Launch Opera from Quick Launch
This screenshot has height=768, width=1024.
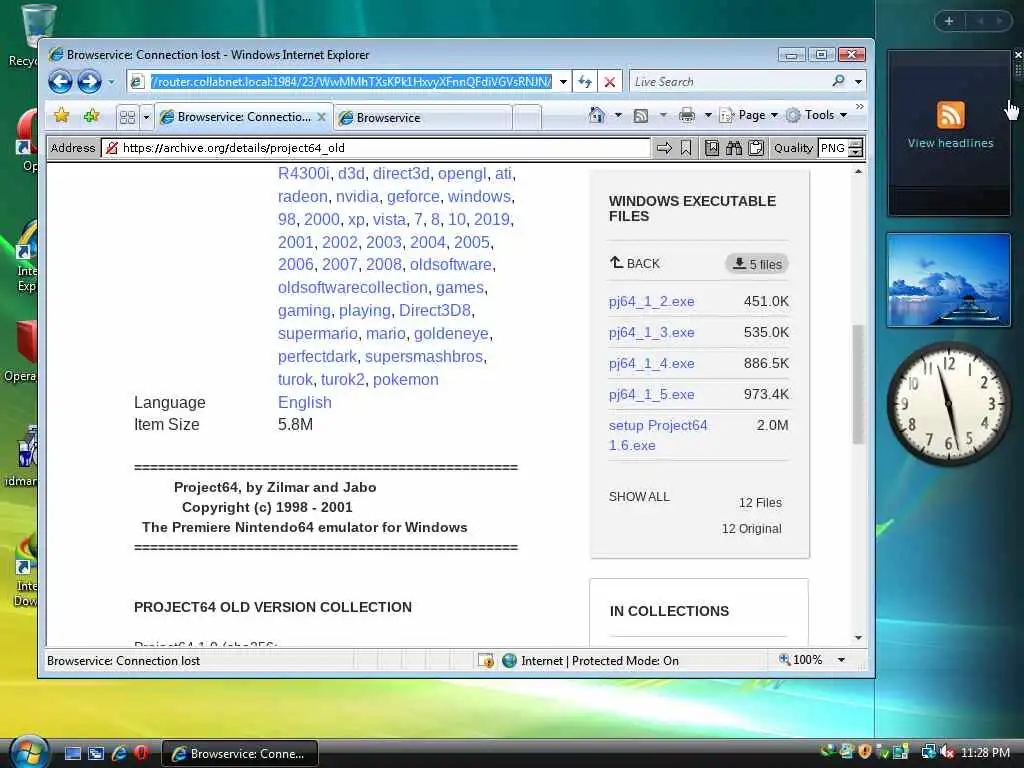pos(141,753)
